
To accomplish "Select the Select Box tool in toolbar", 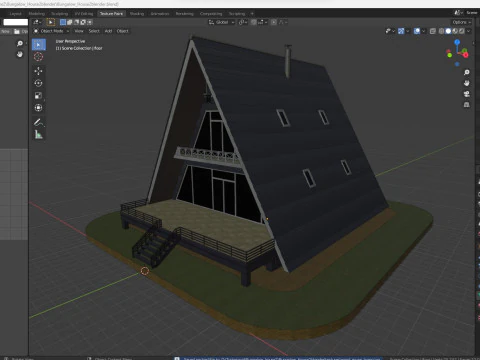I will (39, 44).
